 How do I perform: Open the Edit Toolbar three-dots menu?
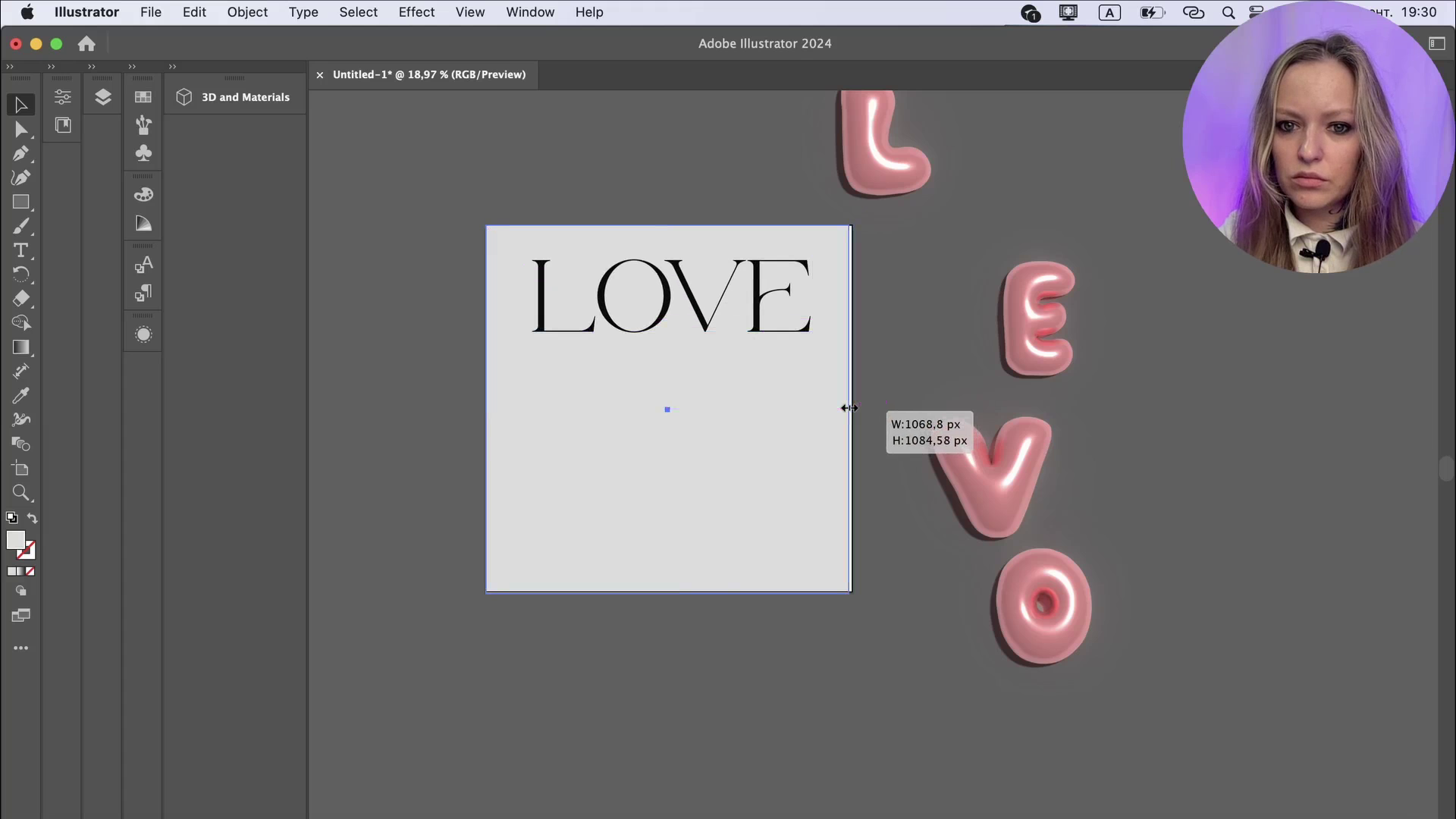click(20, 648)
